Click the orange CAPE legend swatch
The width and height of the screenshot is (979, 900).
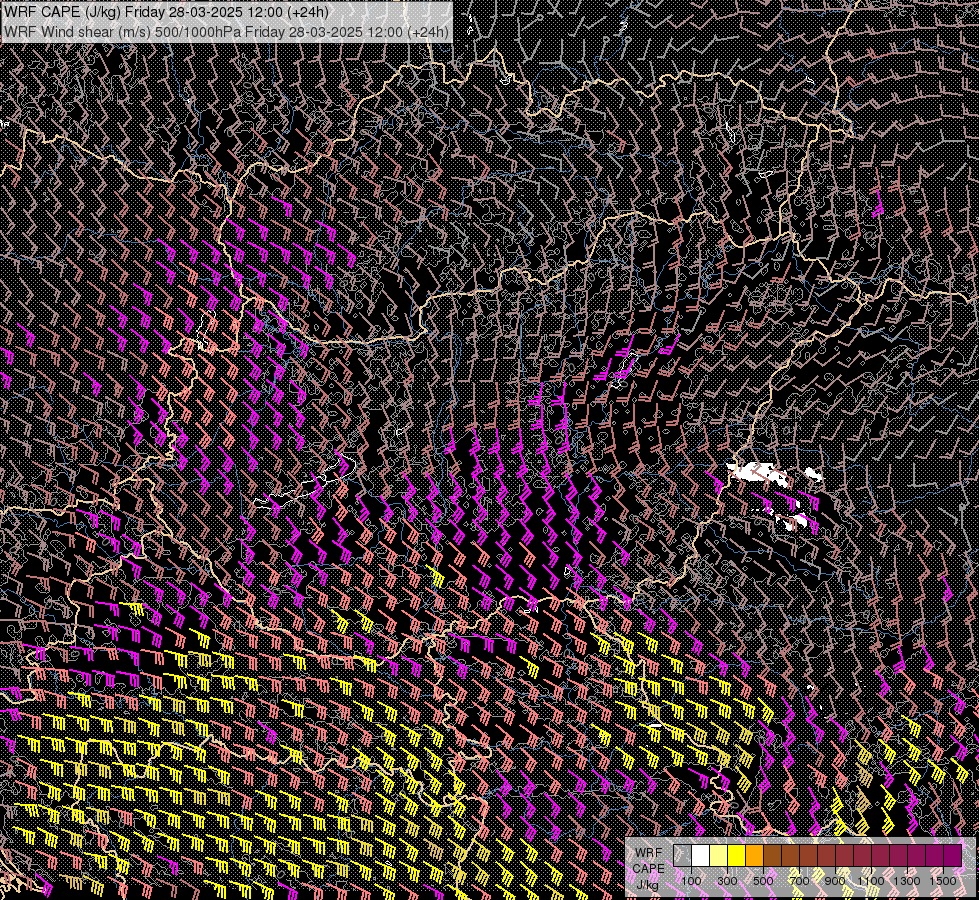754,855
